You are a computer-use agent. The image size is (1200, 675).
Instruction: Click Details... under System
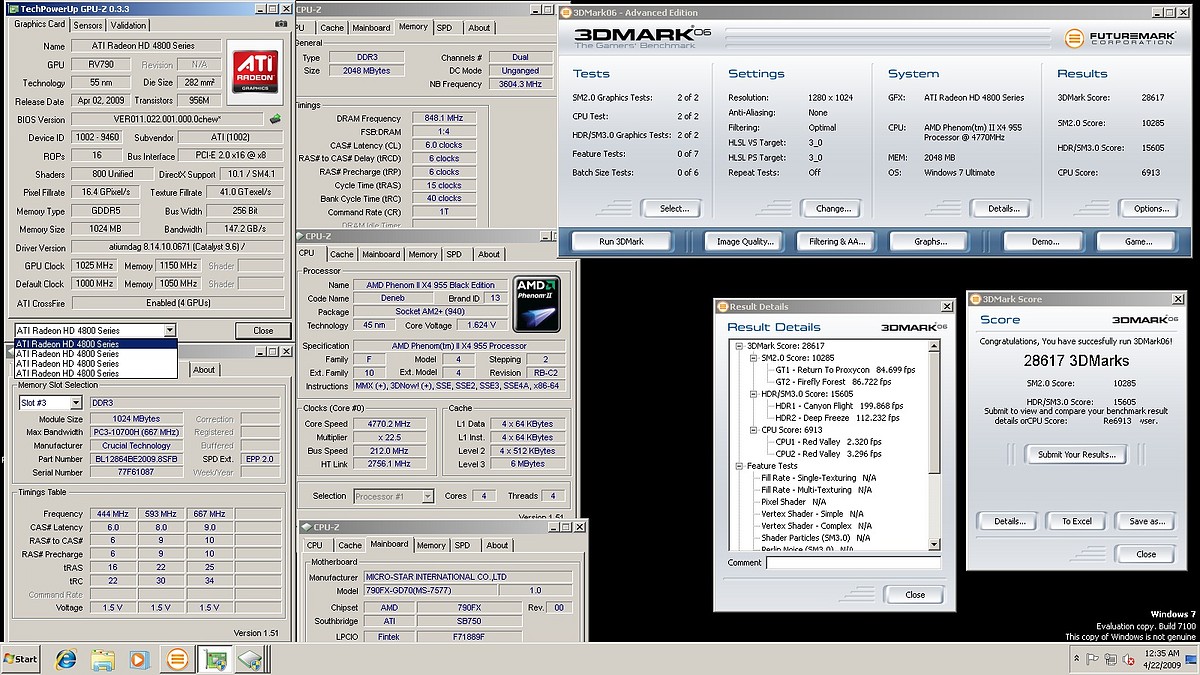click(1003, 208)
